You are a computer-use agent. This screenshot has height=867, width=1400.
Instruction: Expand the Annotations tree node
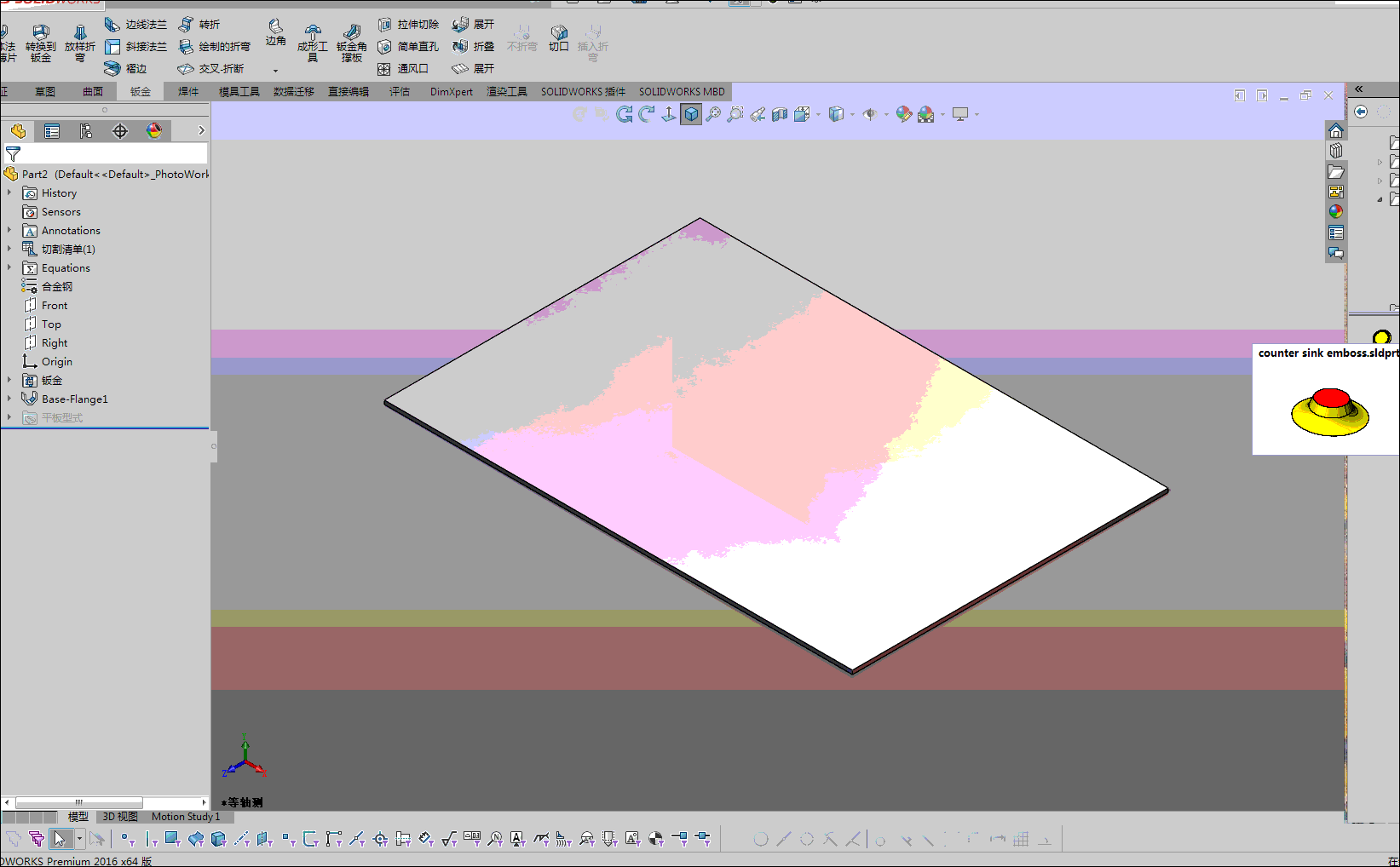9,231
